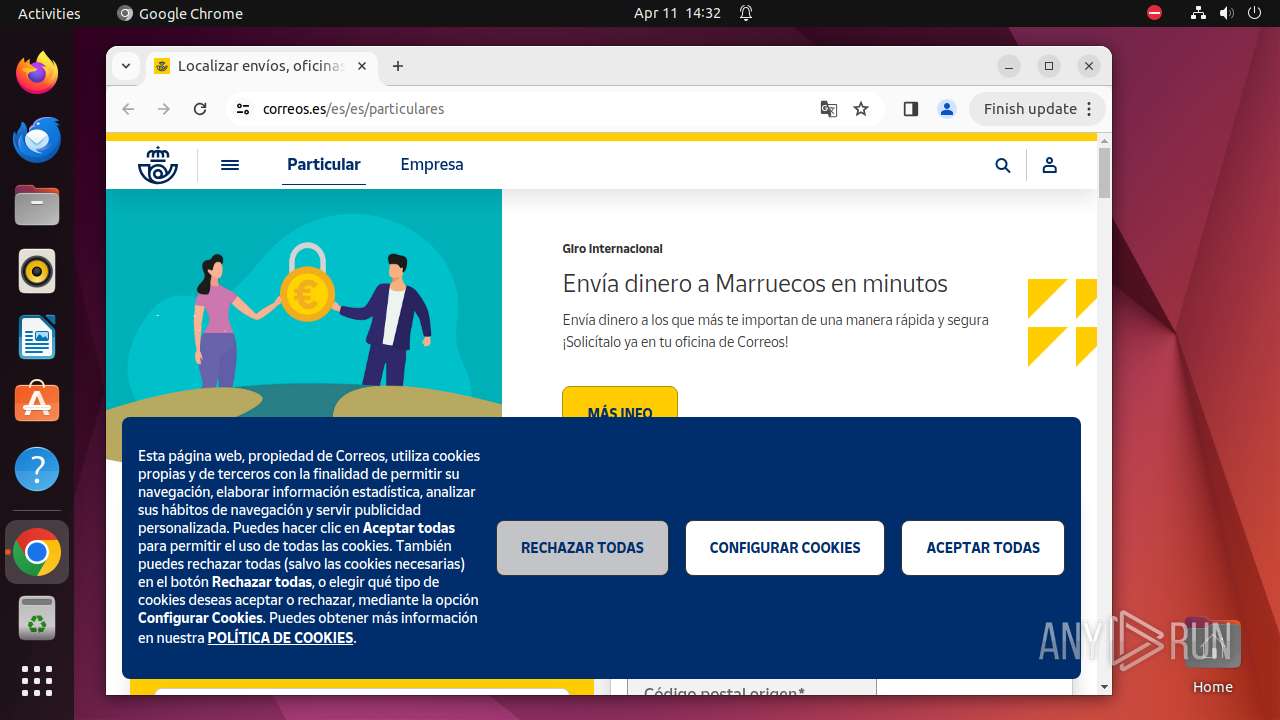Select Google Chrome in the dock

37,552
